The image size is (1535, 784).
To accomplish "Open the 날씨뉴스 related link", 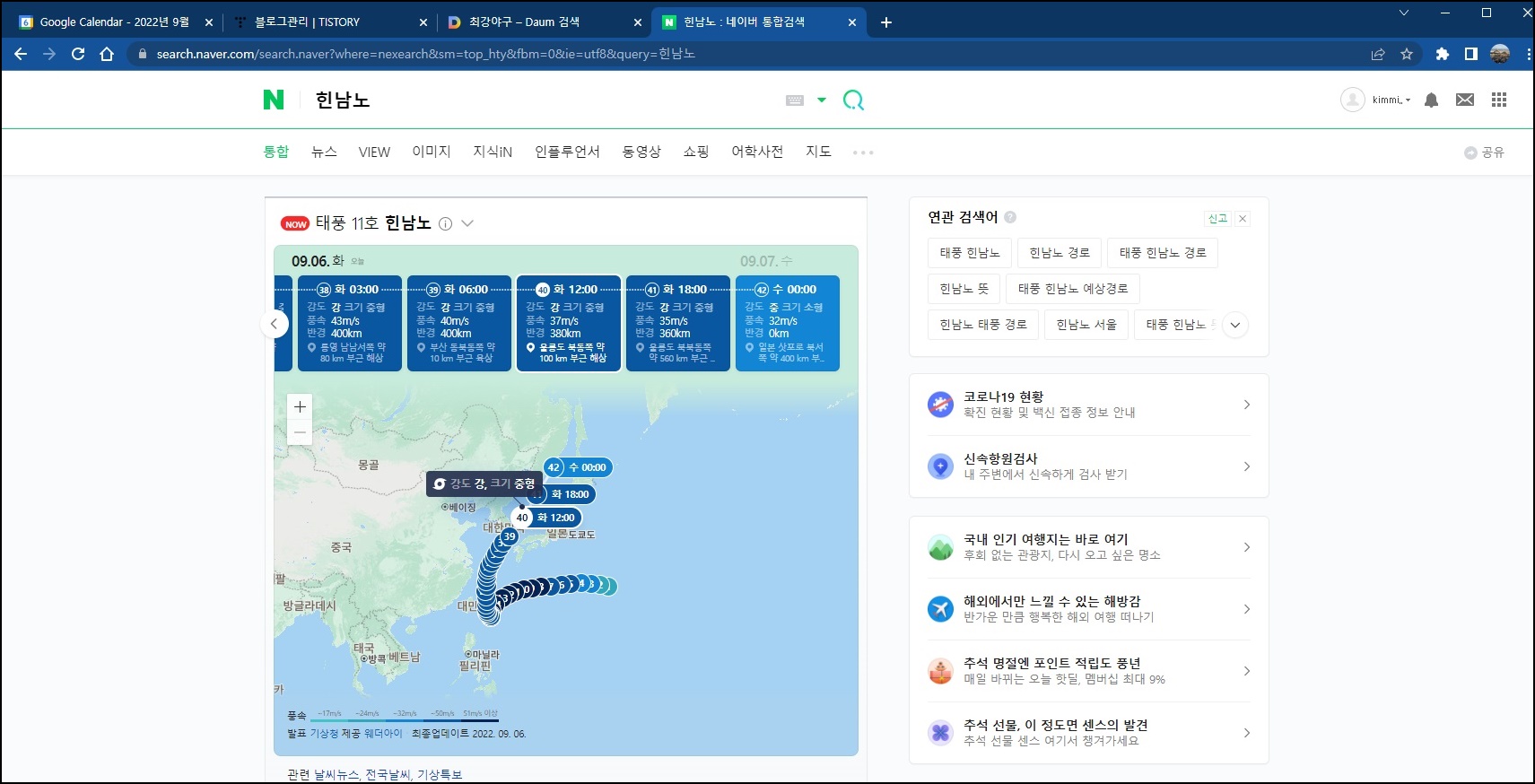I will pyautogui.click(x=336, y=774).
